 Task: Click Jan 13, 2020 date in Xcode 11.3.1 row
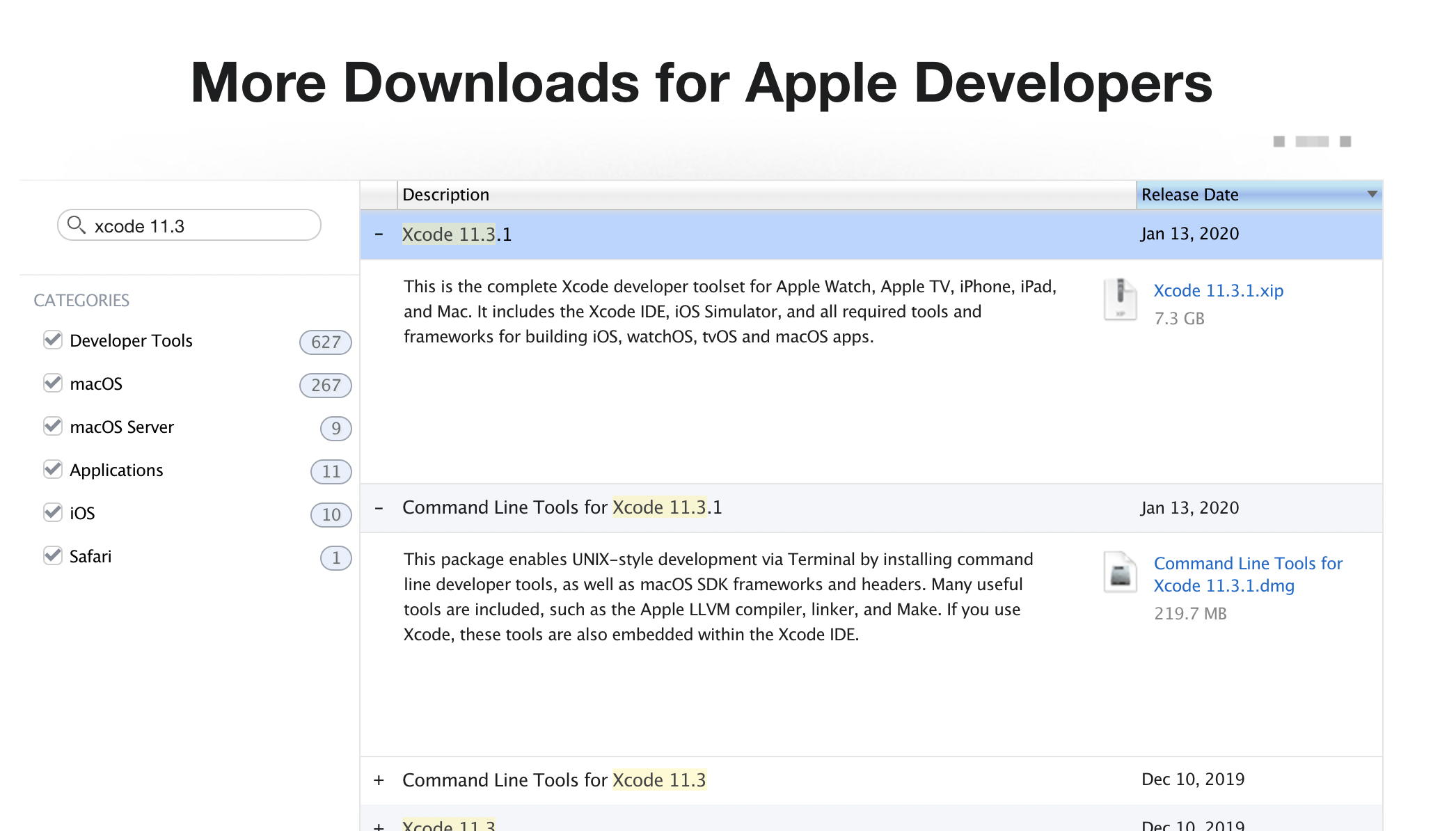coord(1189,234)
